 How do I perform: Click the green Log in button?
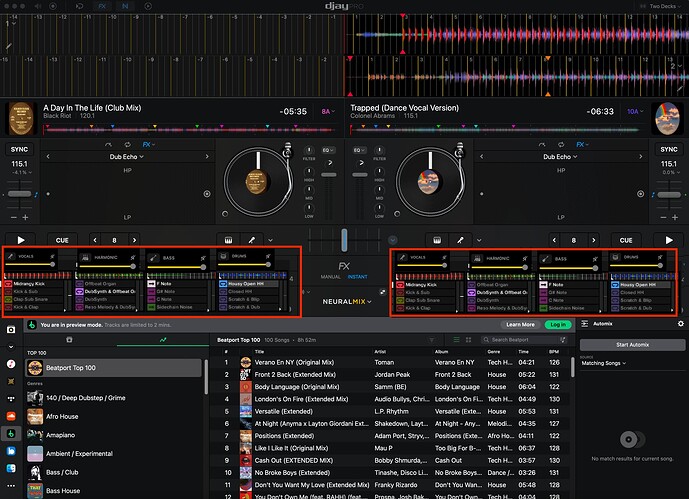pos(558,325)
